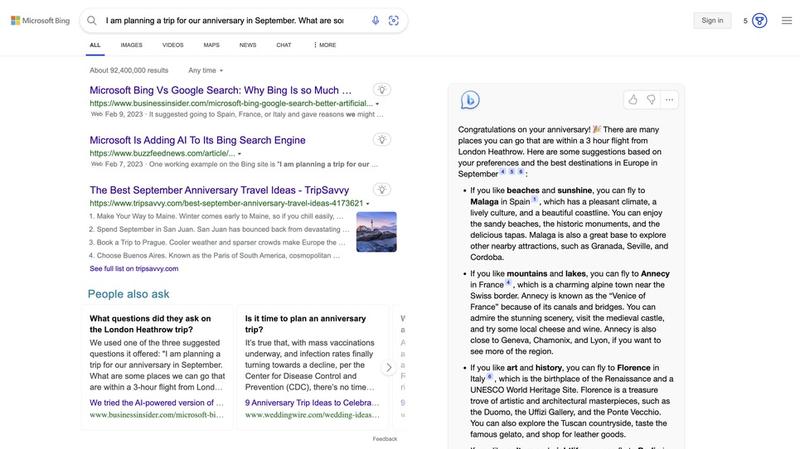This screenshot has width=800, height=449.
Task: Click 'Make Your Way to Maine' list item
Action: [216, 216]
